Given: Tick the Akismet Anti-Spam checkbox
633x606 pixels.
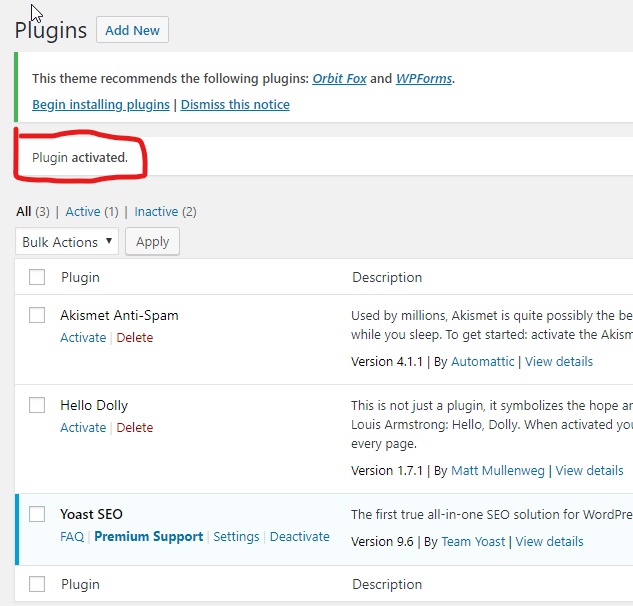Looking at the screenshot, I should click(x=37, y=315).
